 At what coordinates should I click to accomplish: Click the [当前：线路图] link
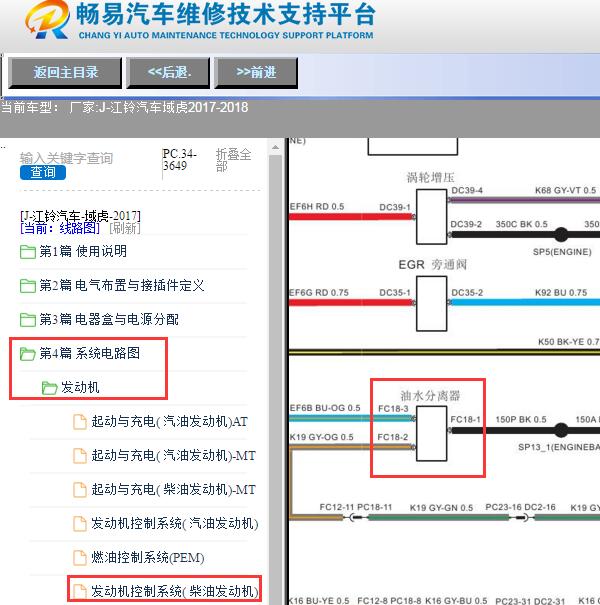(60, 228)
